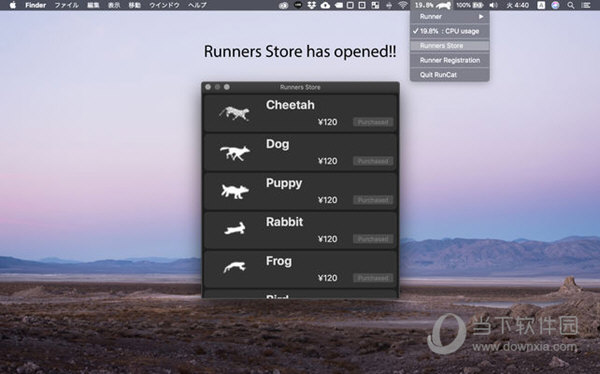Open the 表示 menu

[114, 5]
